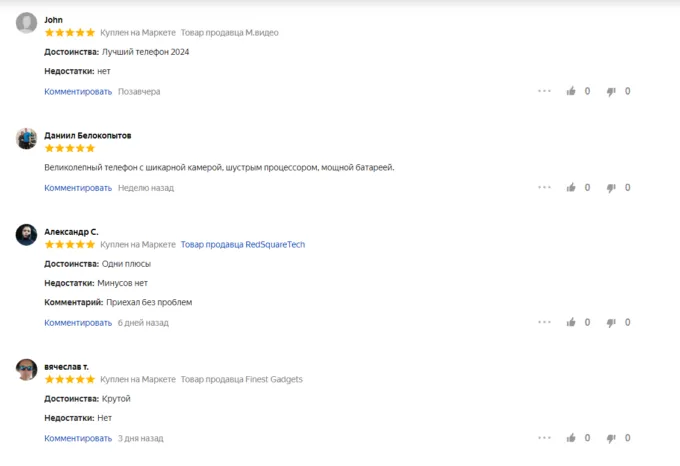Thumbs up вячеслав т.'s review
Image resolution: width=680 pixels, height=466 pixels.
tap(571, 438)
